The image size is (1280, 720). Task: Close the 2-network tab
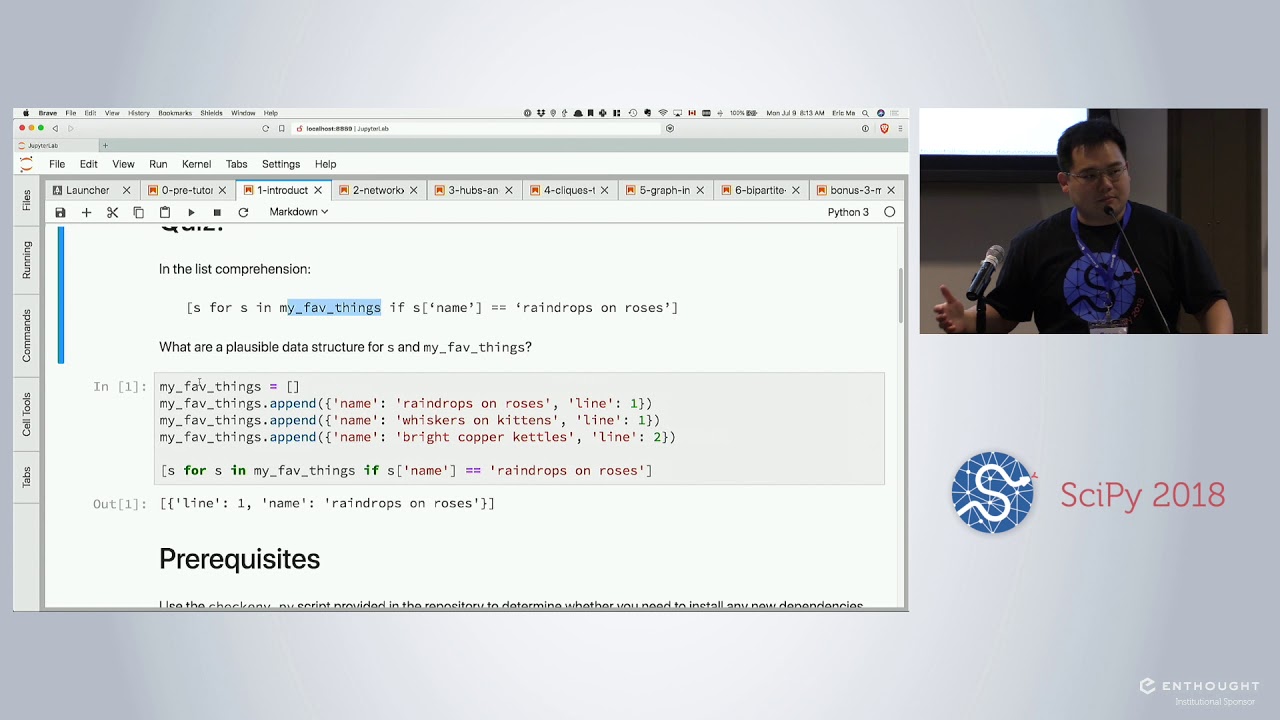tap(413, 190)
